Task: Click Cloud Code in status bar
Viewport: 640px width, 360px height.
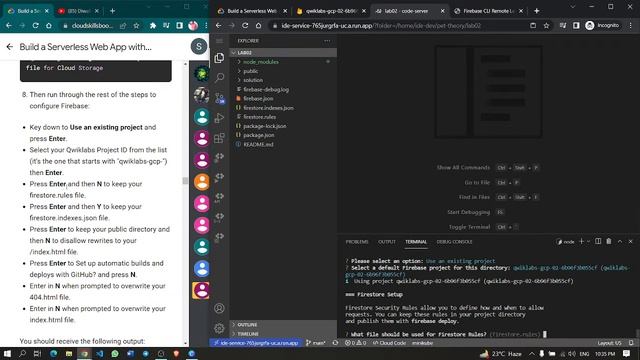Action: coord(389,343)
